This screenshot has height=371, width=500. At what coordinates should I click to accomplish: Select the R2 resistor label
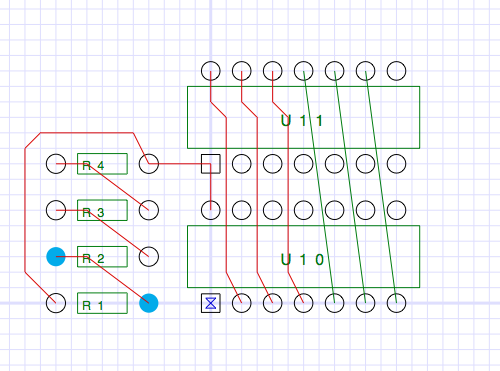[x=93, y=258]
